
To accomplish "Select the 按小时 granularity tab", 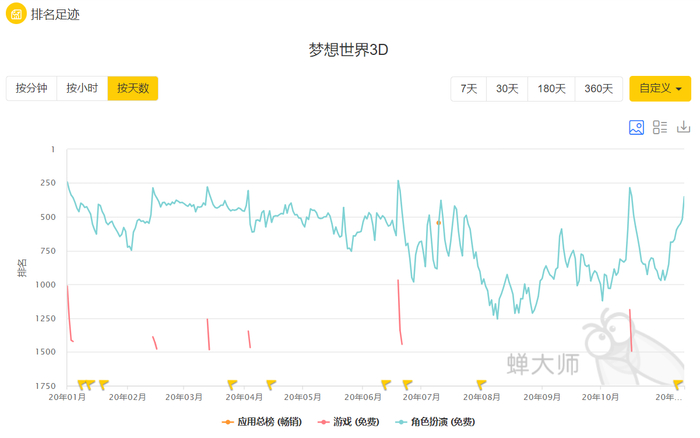I will [x=82, y=88].
